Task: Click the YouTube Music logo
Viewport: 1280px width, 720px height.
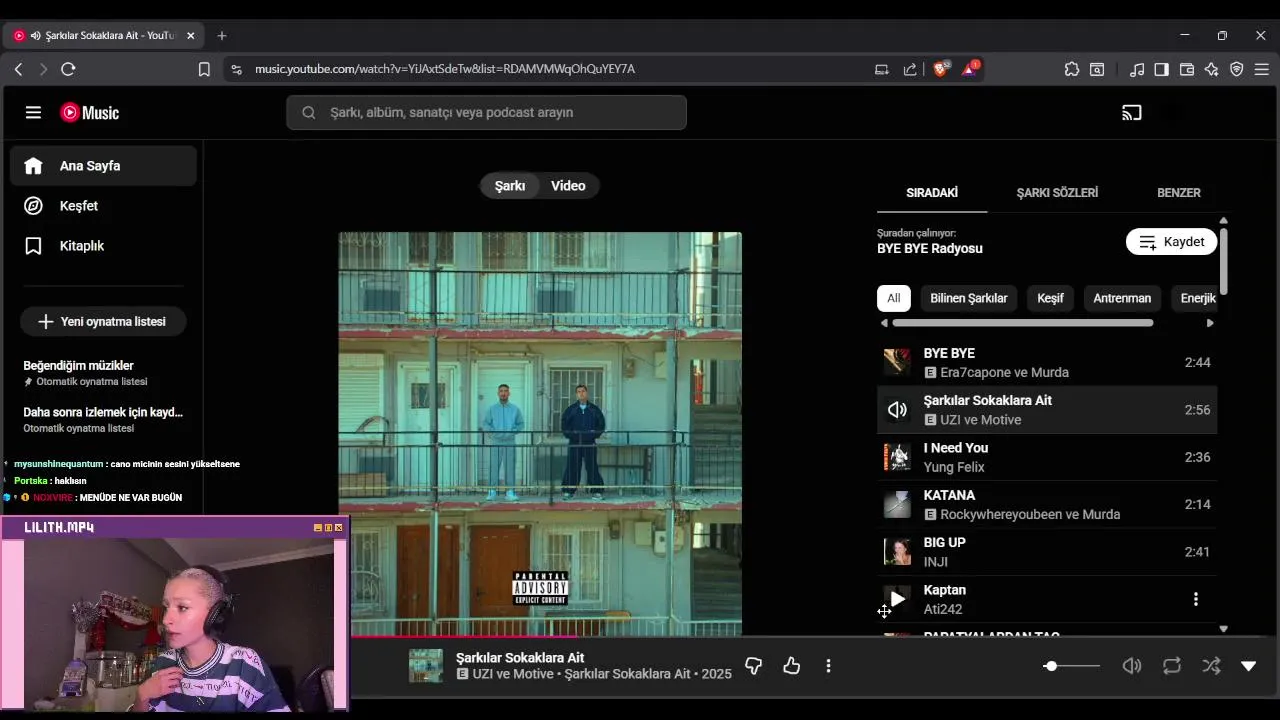Action: 90,113
